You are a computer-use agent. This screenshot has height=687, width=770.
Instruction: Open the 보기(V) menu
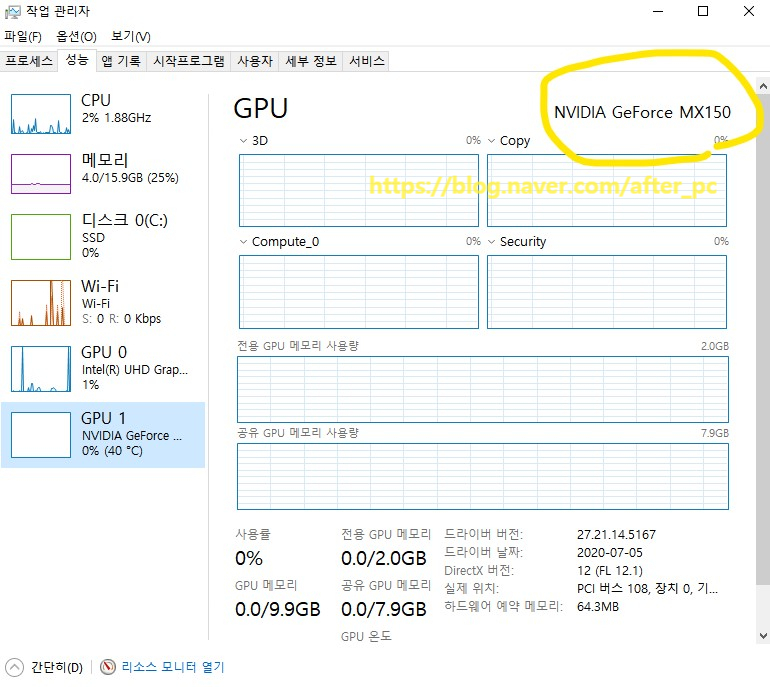pyautogui.click(x=131, y=36)
